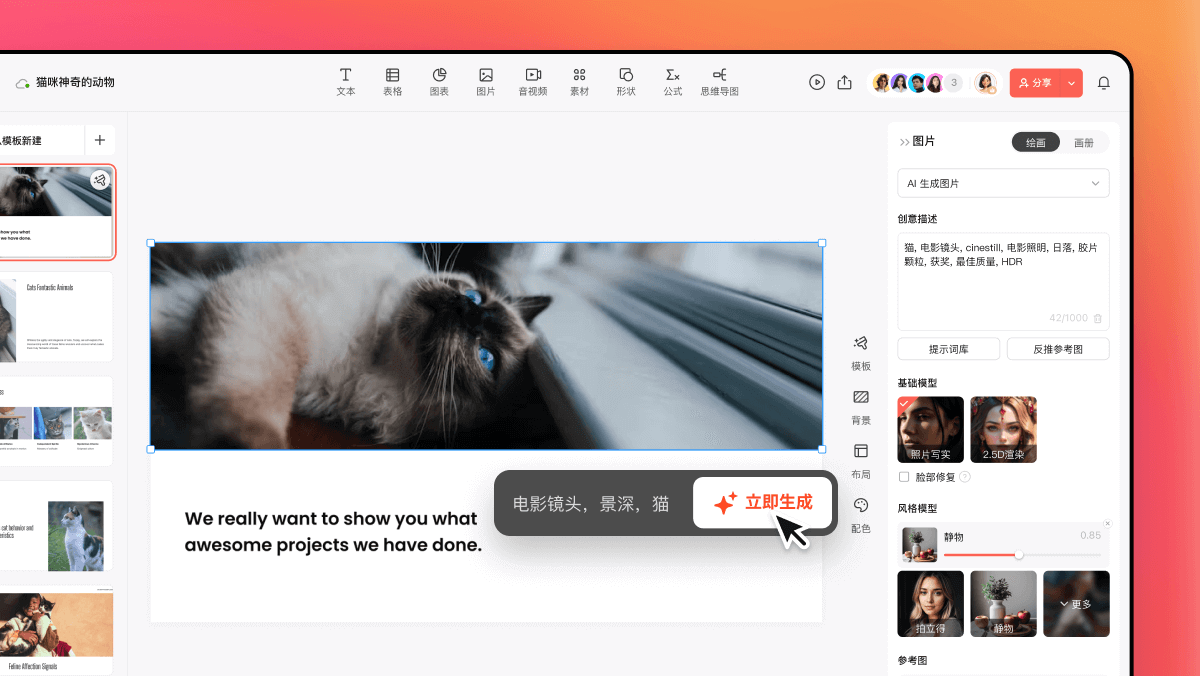Image resolution: width=1200 pixels, height=676 pixels.
Task: Open the 思维导图 mind map tool
Action: coord(718,82)
